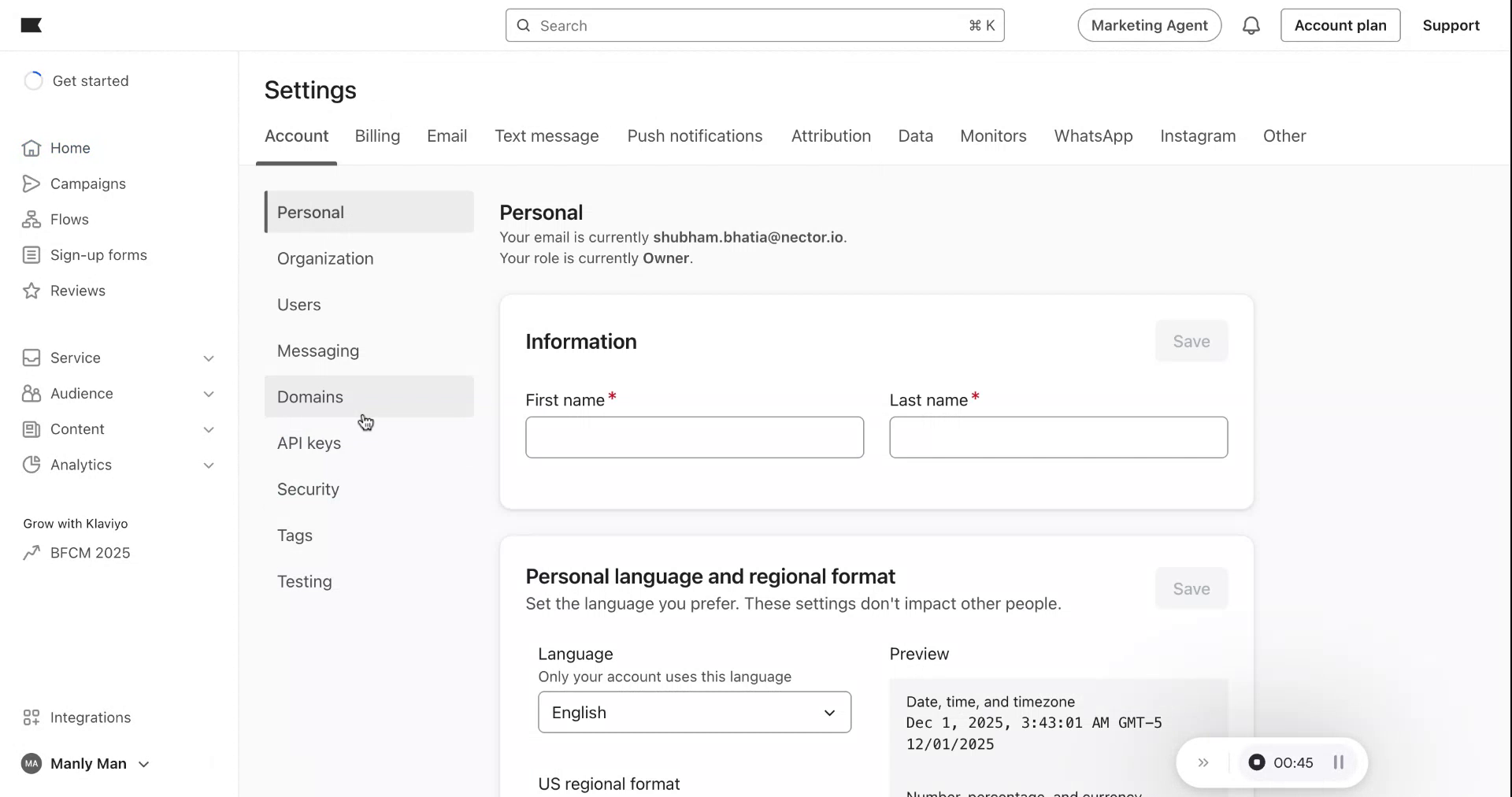Switch to the Billing tab
The height and width of the screenshot is (797, 1512).
pyautogui.click(x=377, y=135)
